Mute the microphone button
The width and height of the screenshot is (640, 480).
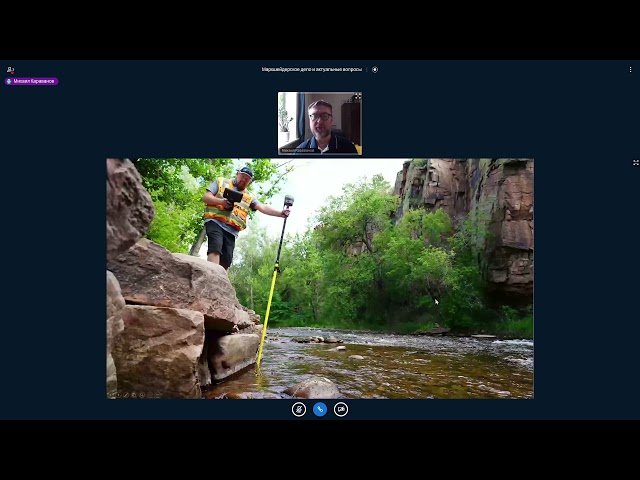[299, 409]
